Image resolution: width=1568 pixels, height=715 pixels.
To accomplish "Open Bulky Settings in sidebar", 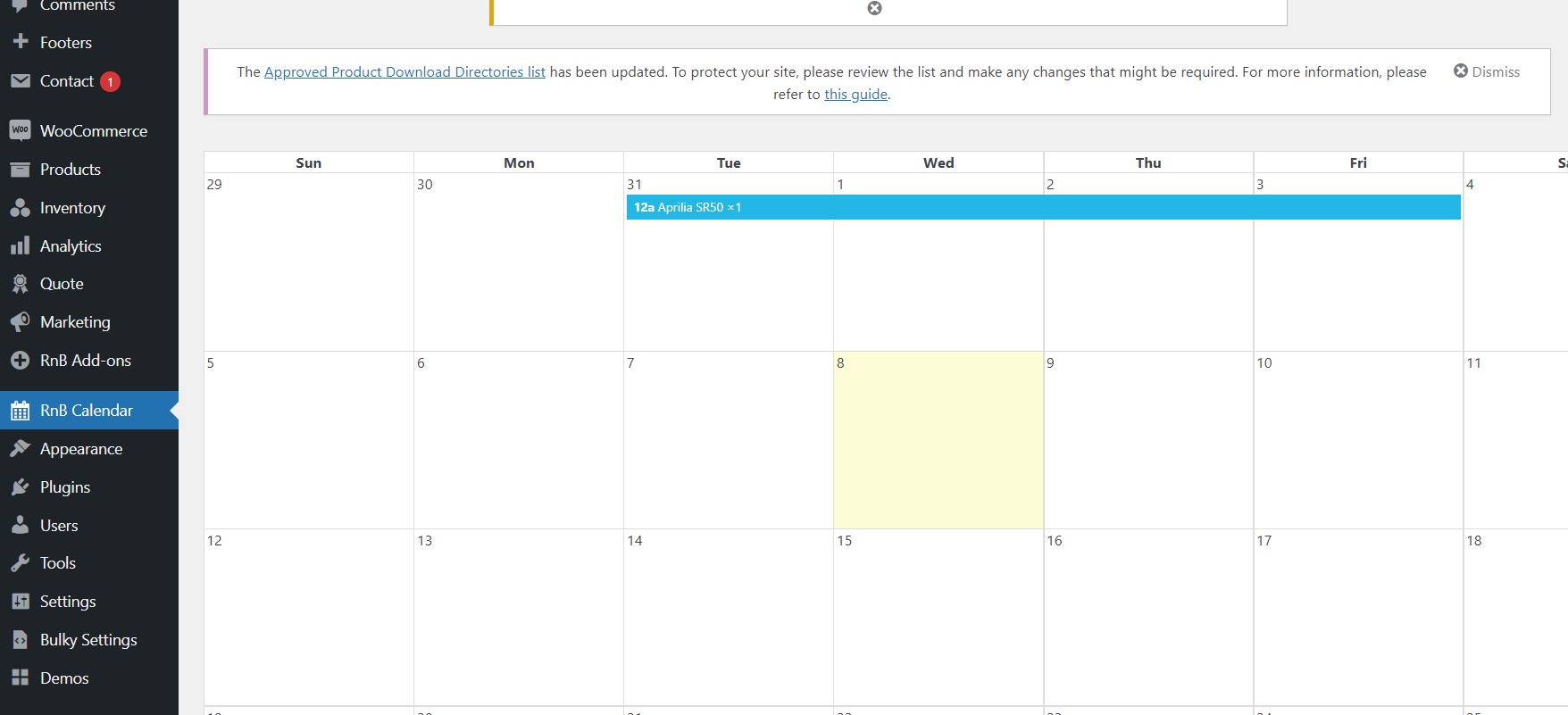I will (88, 640).
